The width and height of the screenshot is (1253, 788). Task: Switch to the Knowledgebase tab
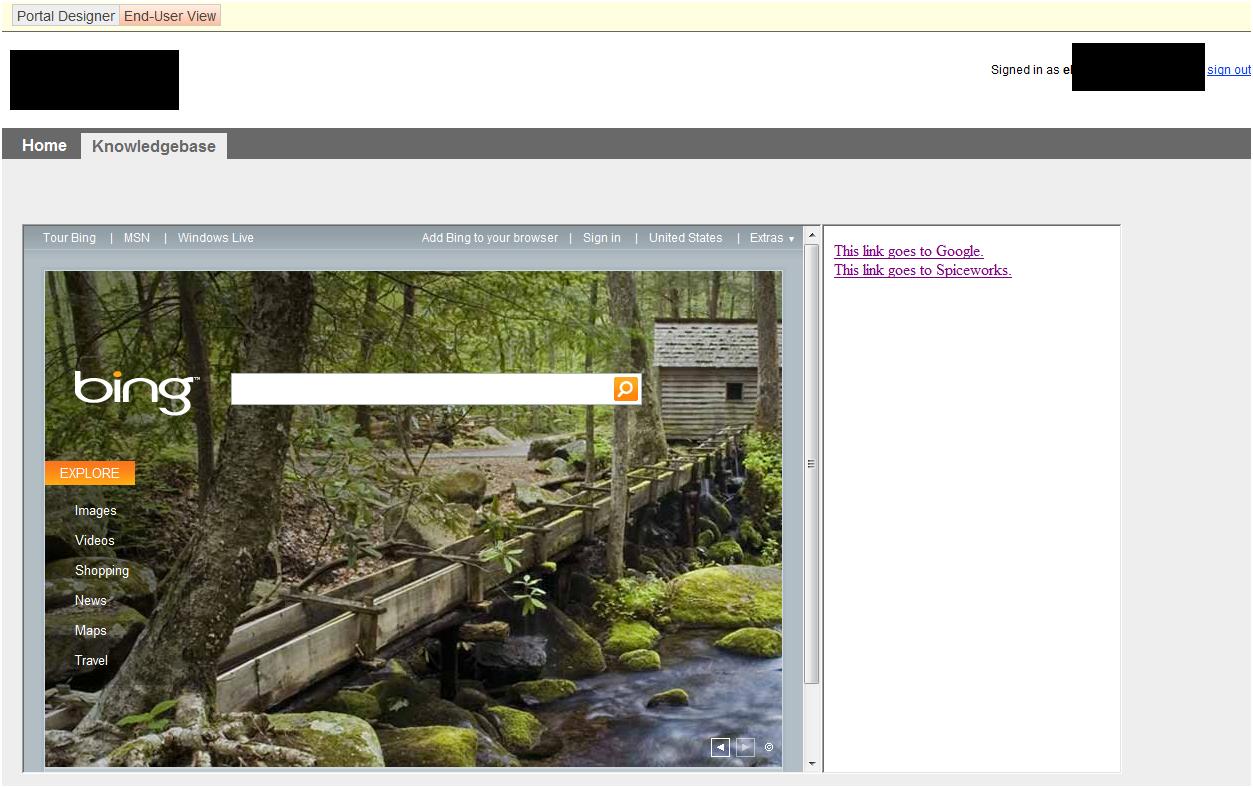pos(154,145)
